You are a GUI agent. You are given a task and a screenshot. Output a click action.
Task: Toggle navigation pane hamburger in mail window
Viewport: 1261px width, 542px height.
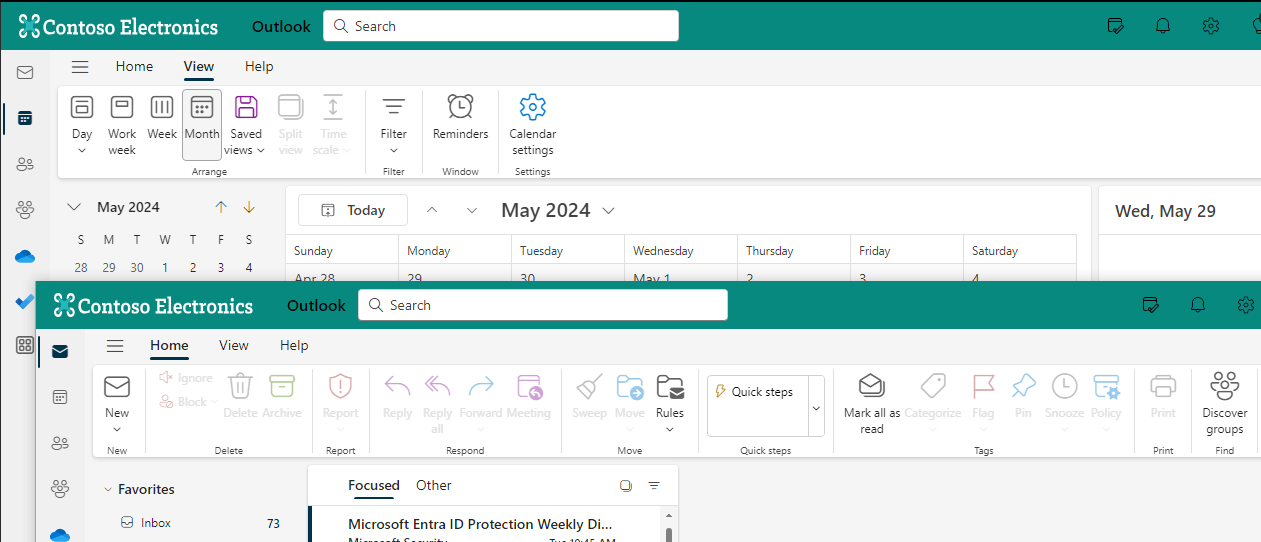[115, 346]
